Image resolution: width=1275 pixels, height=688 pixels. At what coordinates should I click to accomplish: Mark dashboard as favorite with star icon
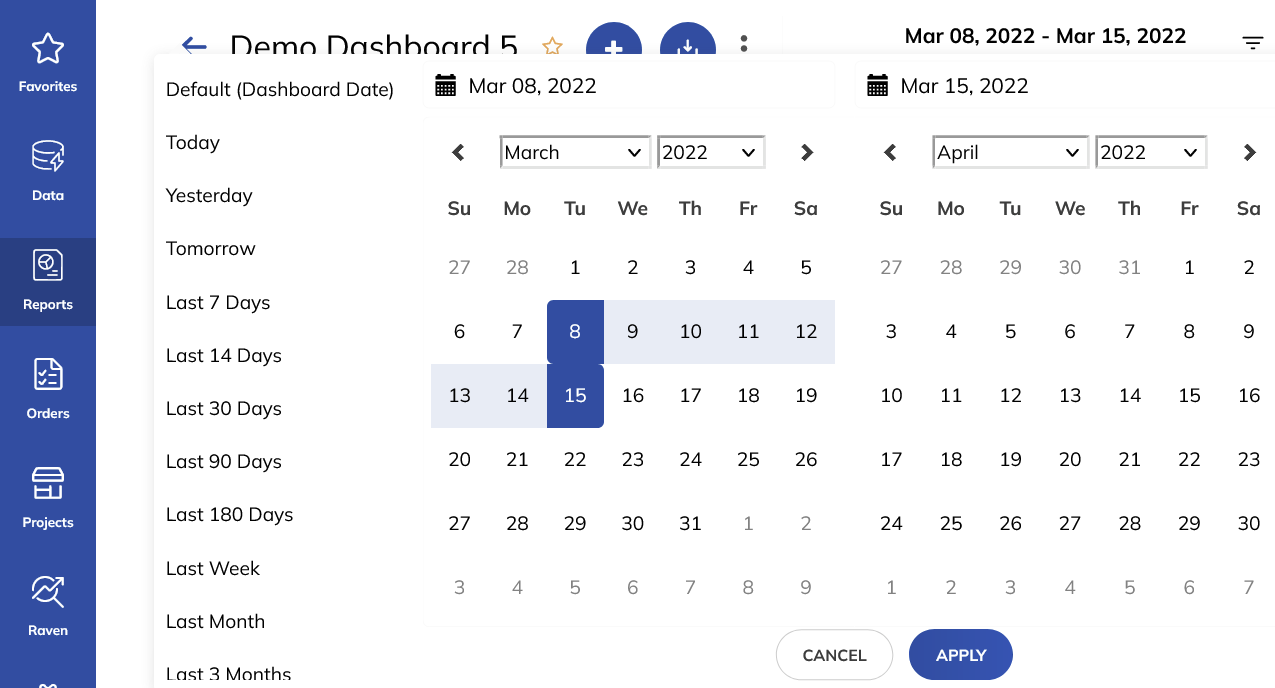click(552, 46)
